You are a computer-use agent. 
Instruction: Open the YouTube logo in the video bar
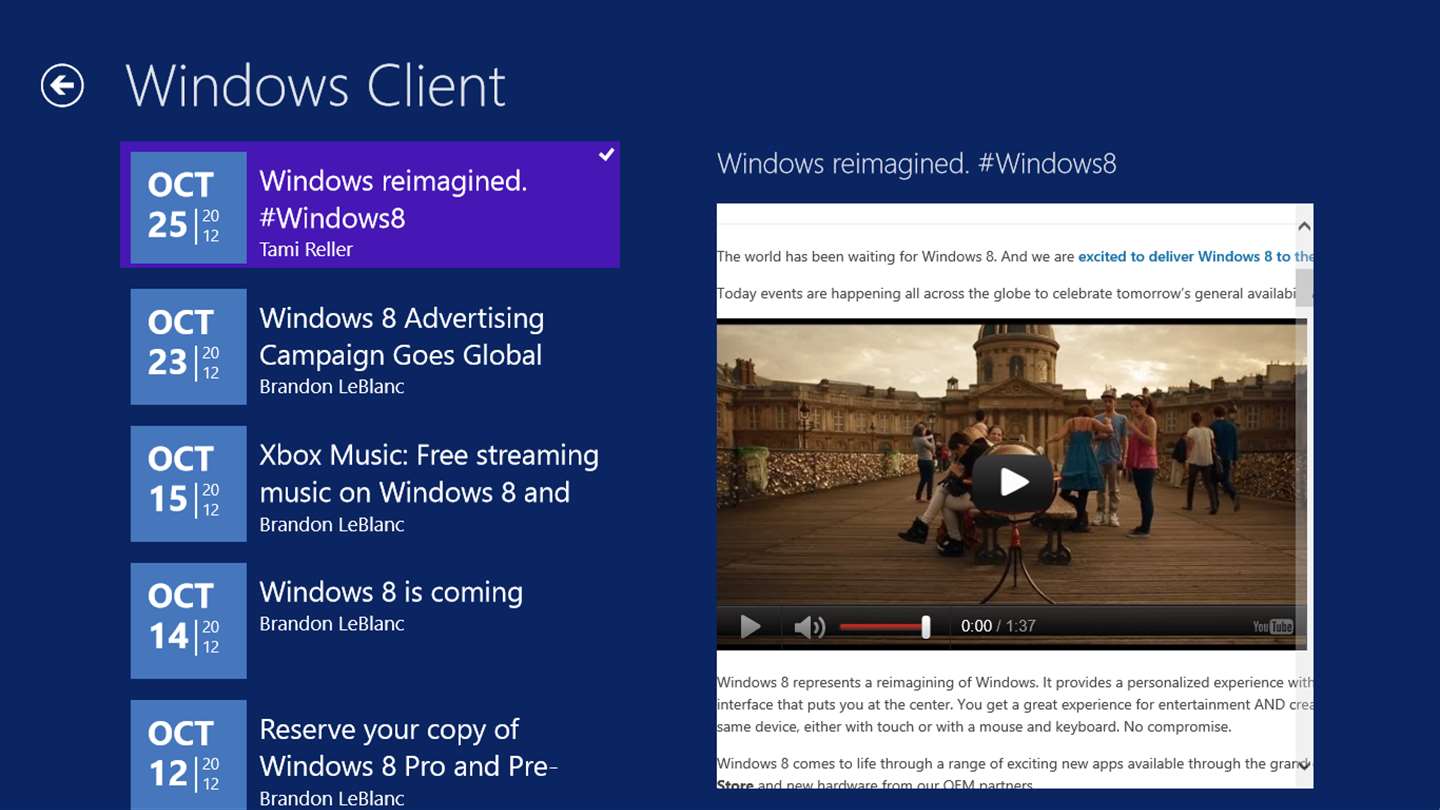tap(1273, 626)
